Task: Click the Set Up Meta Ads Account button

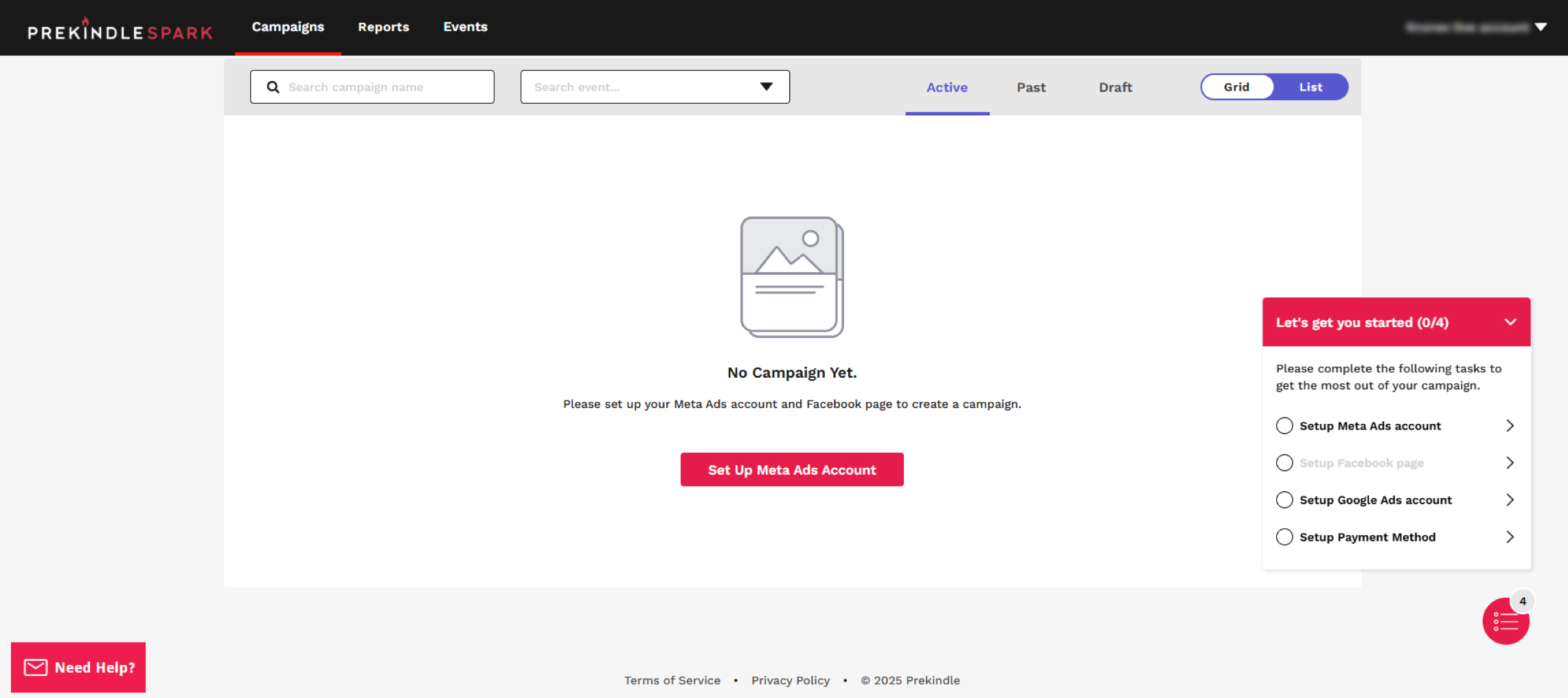Action: point(791,470)
